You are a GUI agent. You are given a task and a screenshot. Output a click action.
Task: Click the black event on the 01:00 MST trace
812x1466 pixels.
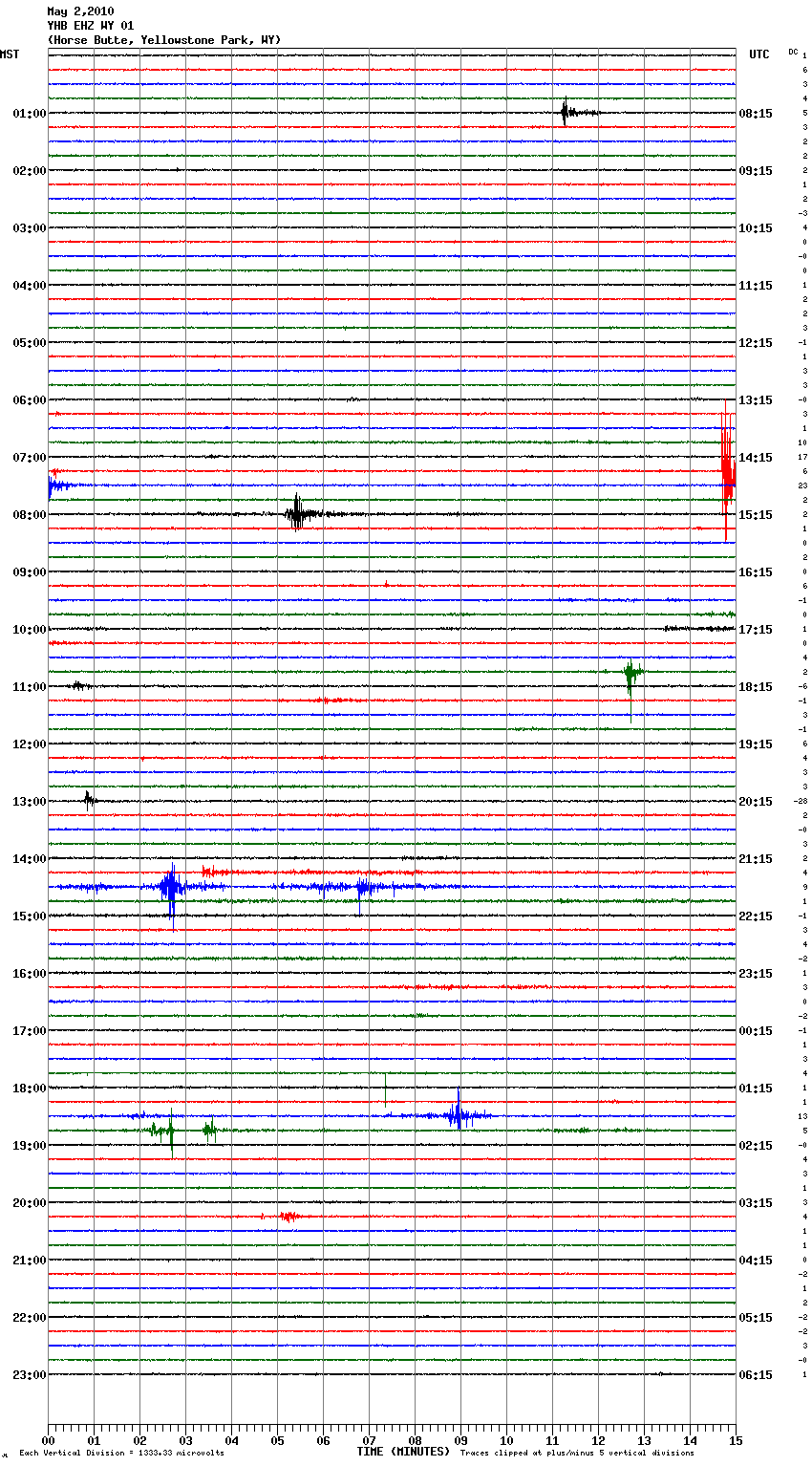tap(566, 112)
